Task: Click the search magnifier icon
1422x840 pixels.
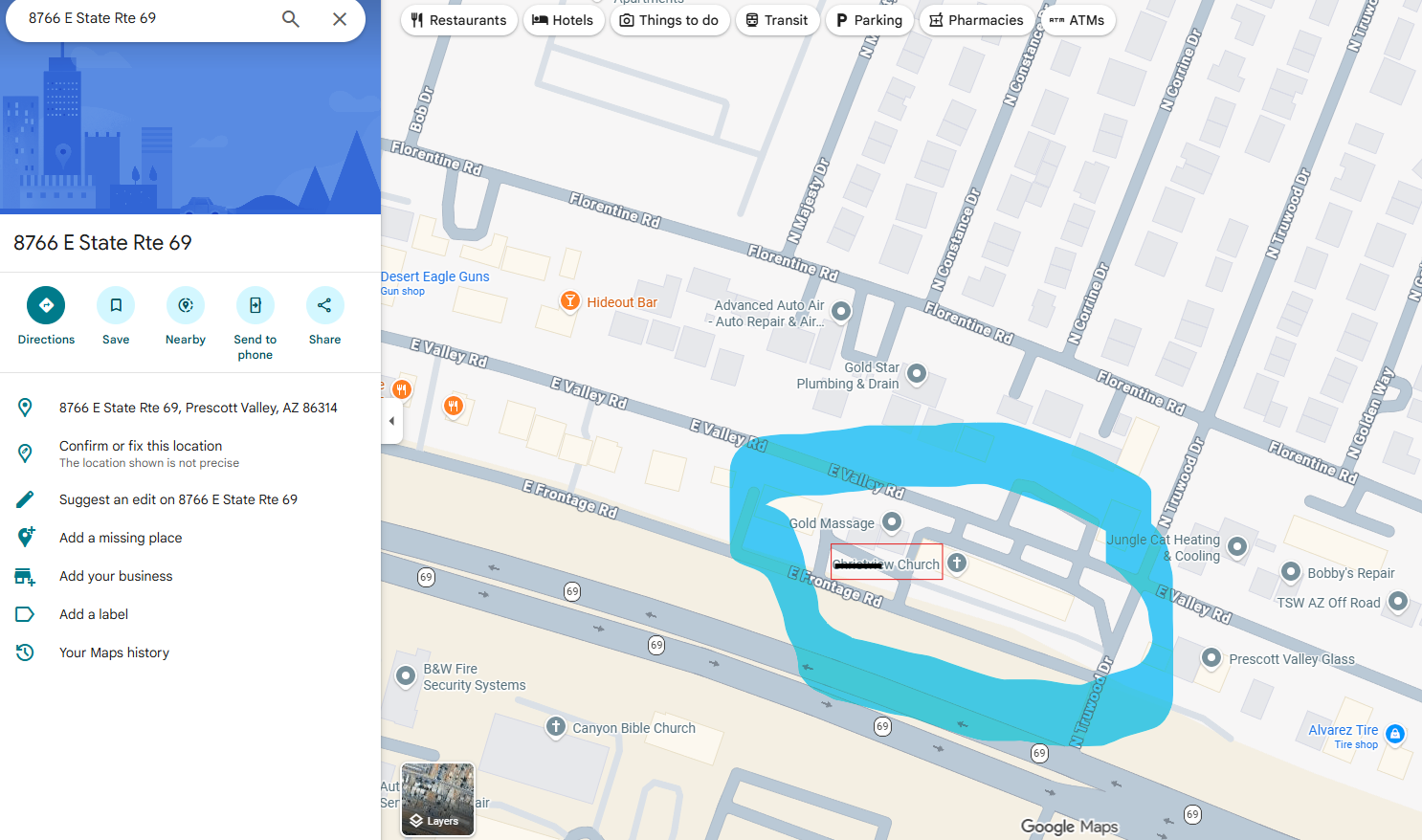Action: [x=291, y=19]
